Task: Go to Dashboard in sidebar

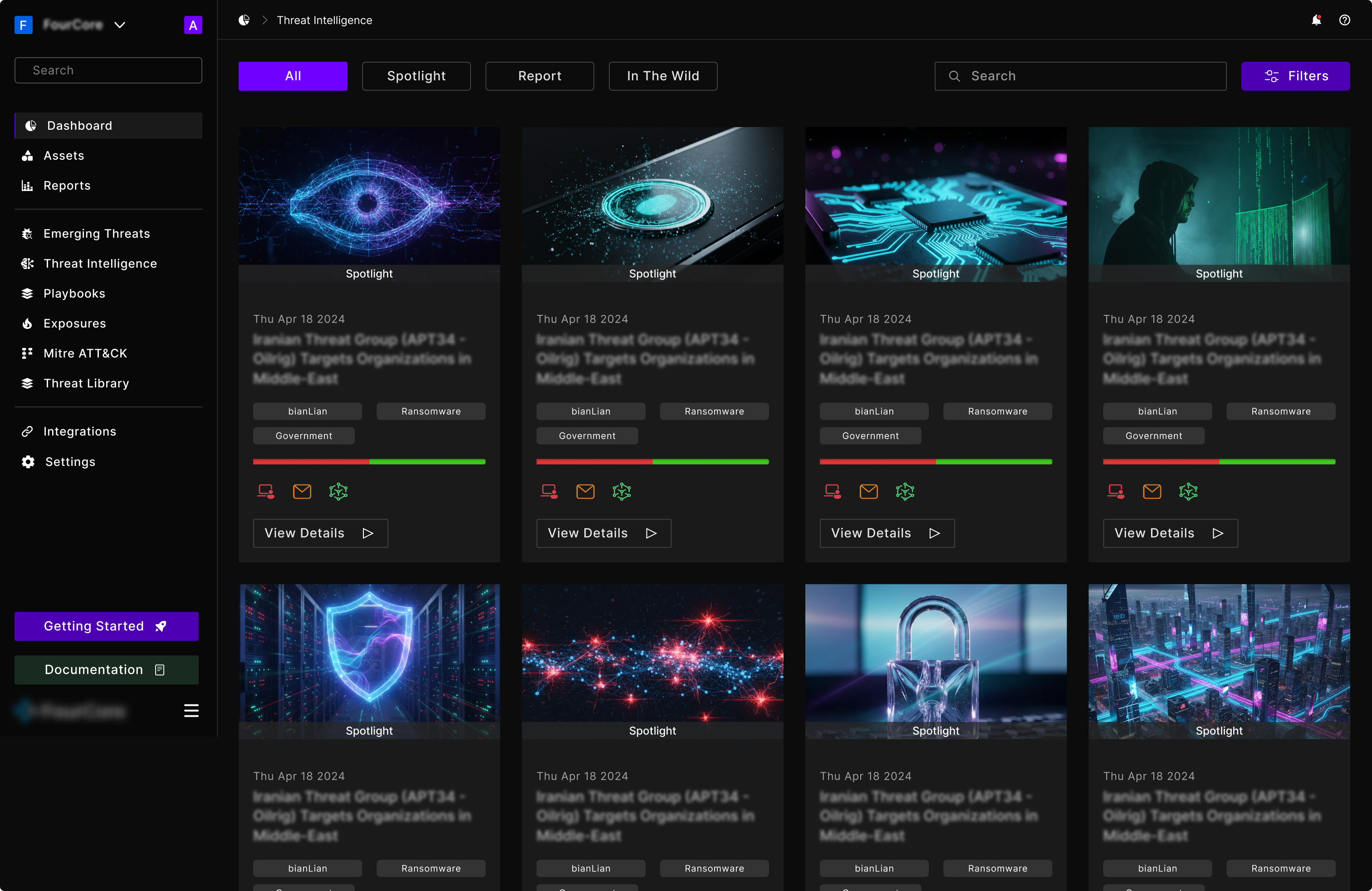Action: click(108, 126)
